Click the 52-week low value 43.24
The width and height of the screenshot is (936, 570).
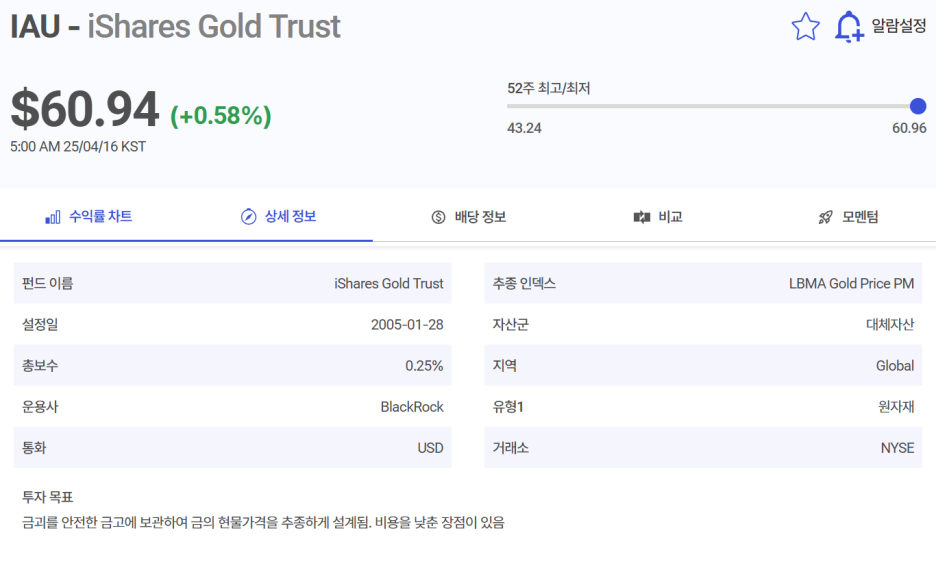524,128
